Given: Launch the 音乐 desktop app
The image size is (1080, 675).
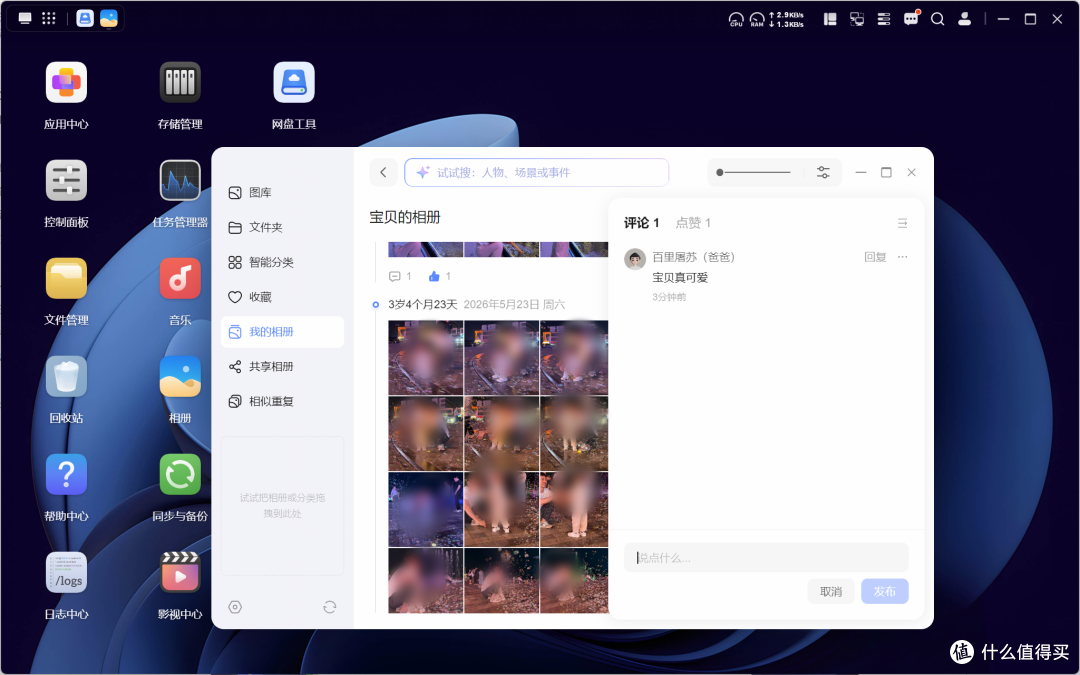Looking at the screenshot, I should tap(180, 278).
